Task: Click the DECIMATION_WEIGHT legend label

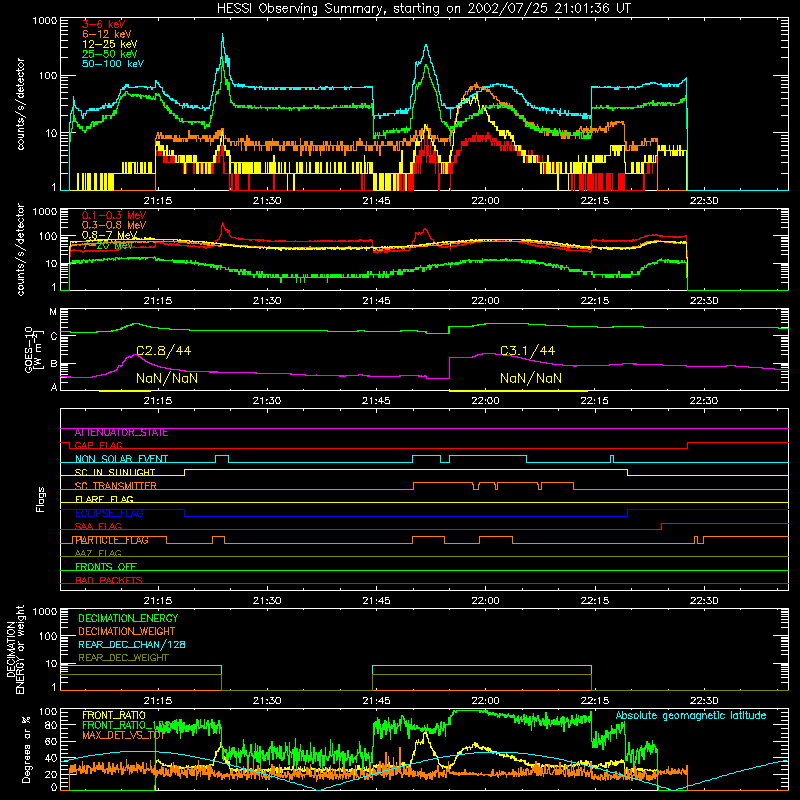Action: click(127, 632)
